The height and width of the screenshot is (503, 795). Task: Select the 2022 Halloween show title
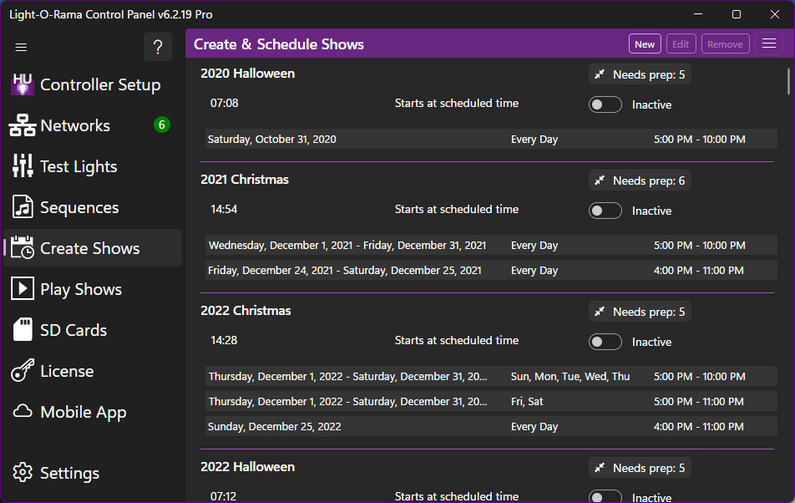tap(247, 466)
